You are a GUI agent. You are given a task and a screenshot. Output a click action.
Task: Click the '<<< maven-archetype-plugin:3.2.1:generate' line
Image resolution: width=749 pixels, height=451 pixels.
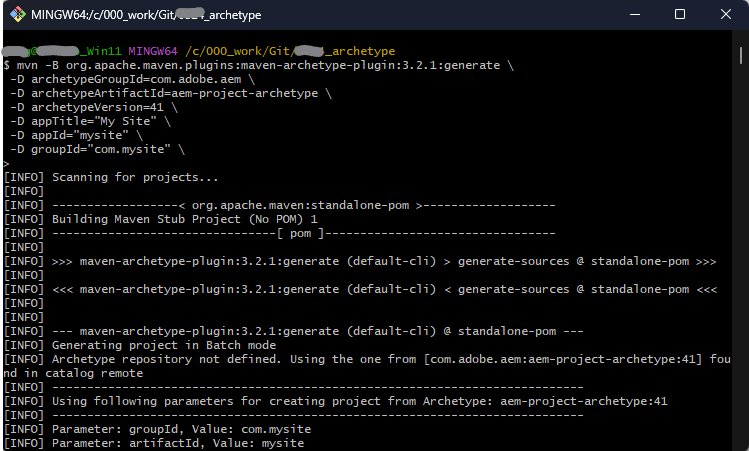coord(360,289)
